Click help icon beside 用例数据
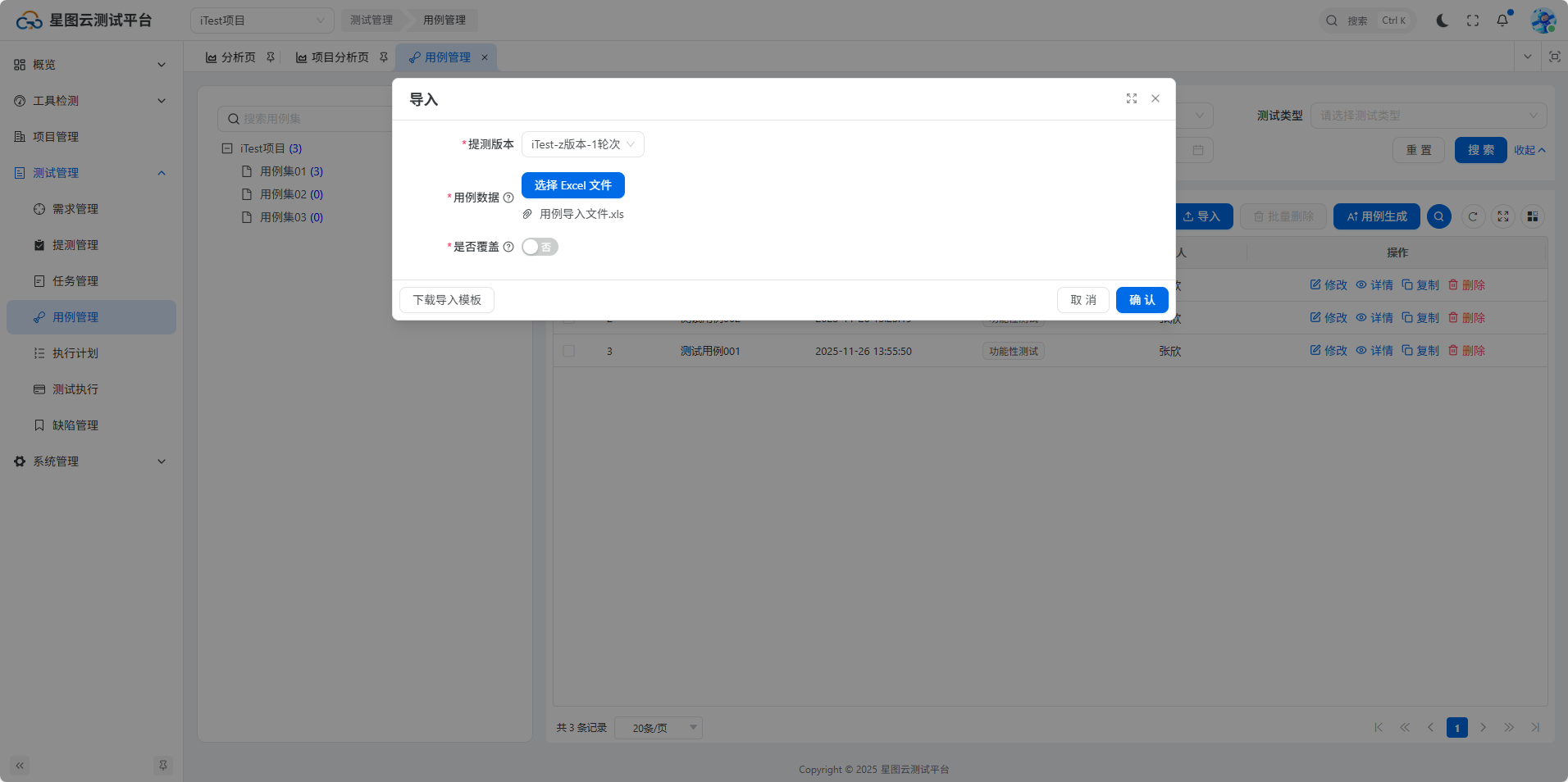Screen dimensions: 1568x782 (x=508, y=198)
